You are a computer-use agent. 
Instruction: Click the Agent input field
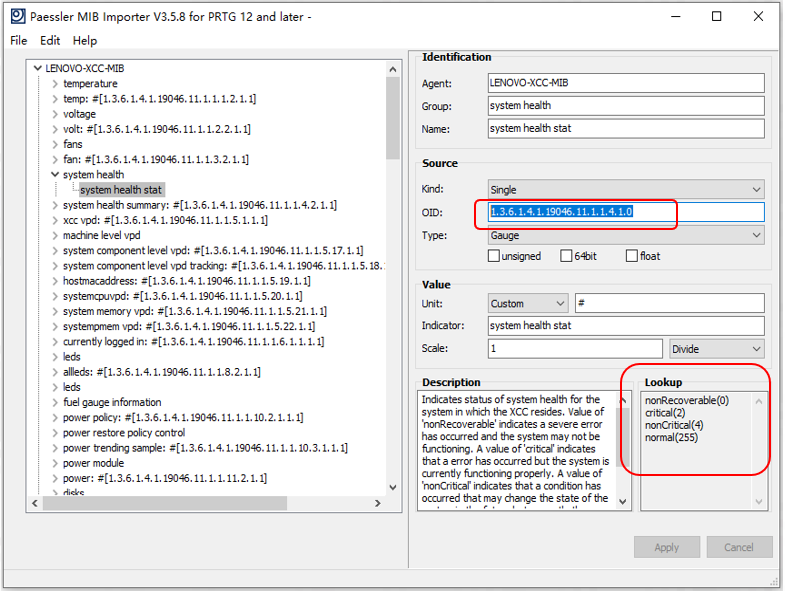pos(626,83)
